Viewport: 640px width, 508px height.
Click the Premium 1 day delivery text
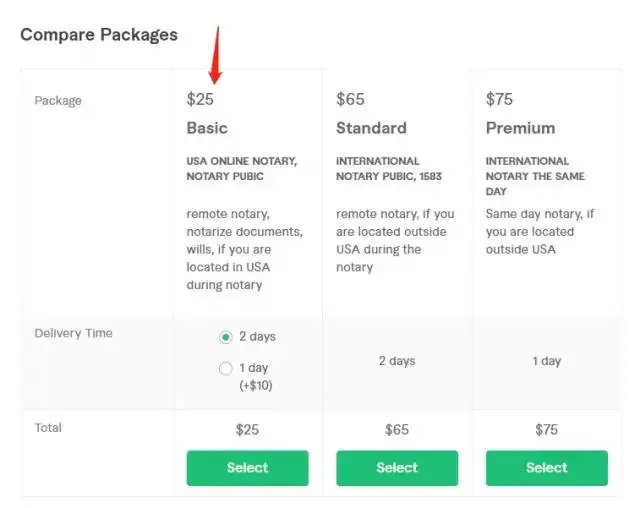pos(547,361)
